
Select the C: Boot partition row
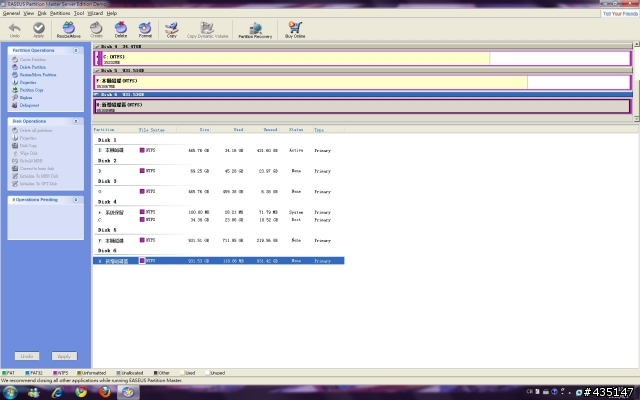coord(218,220)
